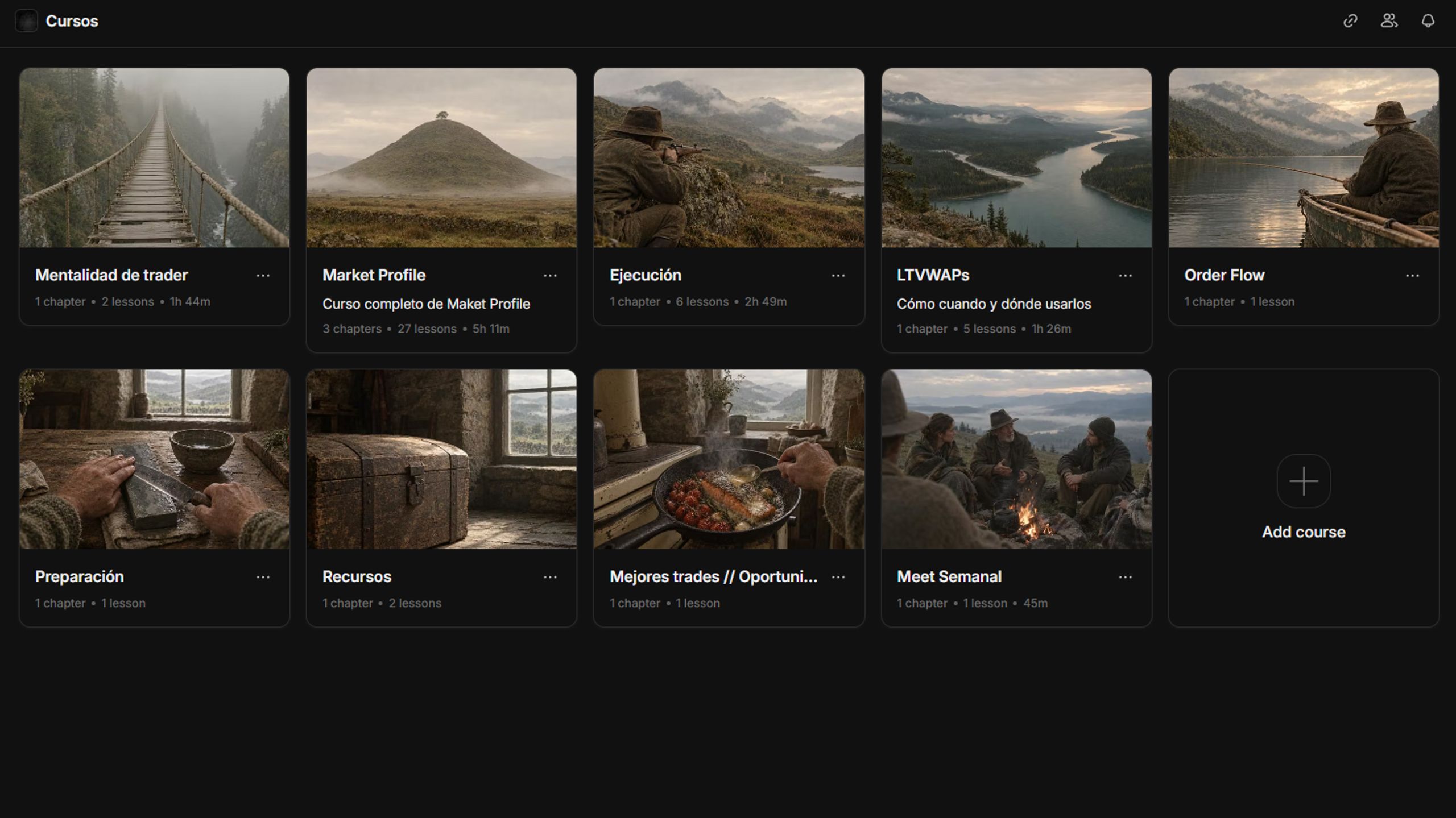Open the Ejecución course title
1456x818 pixels.
coord(646,275)
